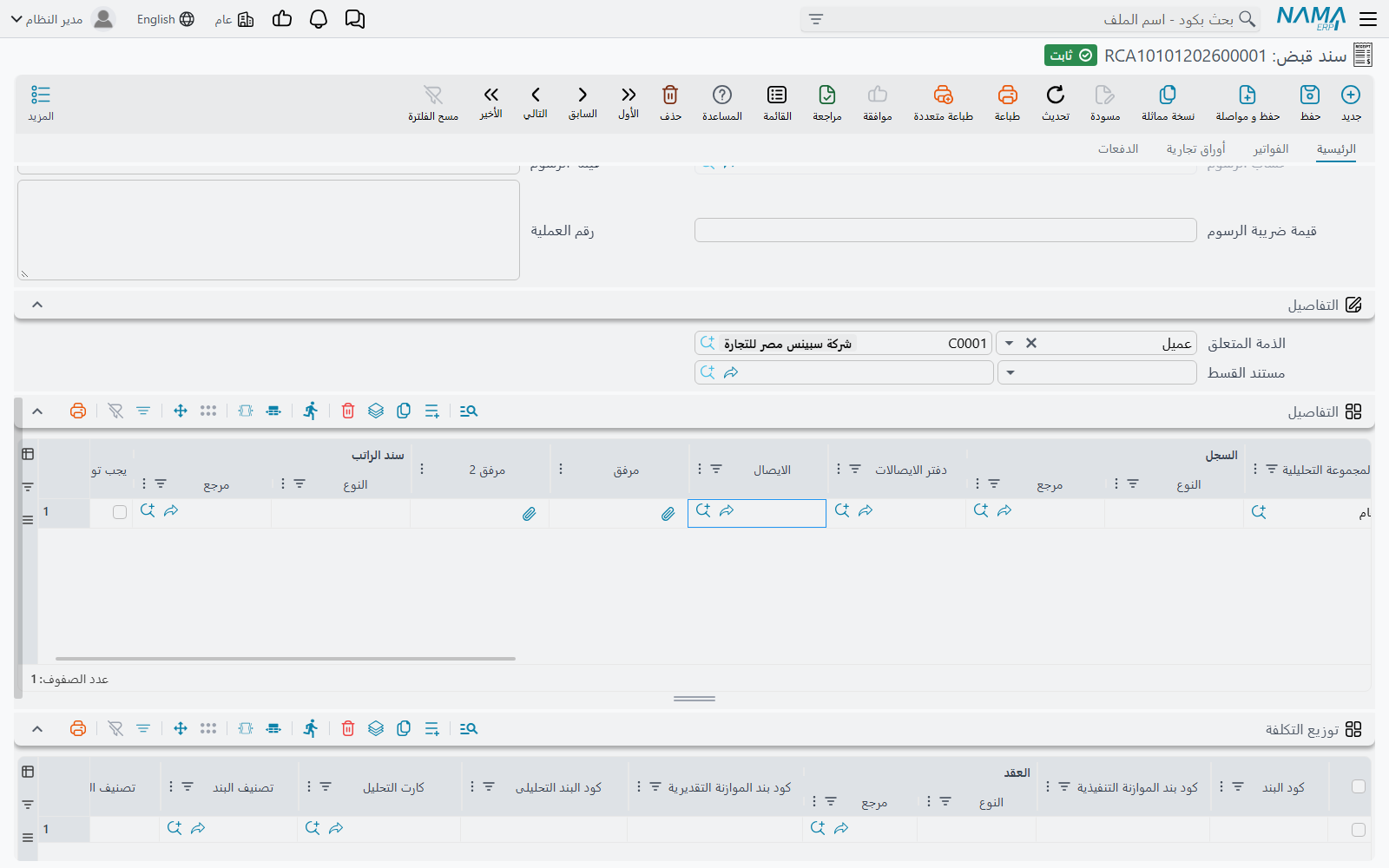The height and width of the screenshot is (868, 1389).
Task: Open the القائمة list icon
Action: [x=777, y=95]
